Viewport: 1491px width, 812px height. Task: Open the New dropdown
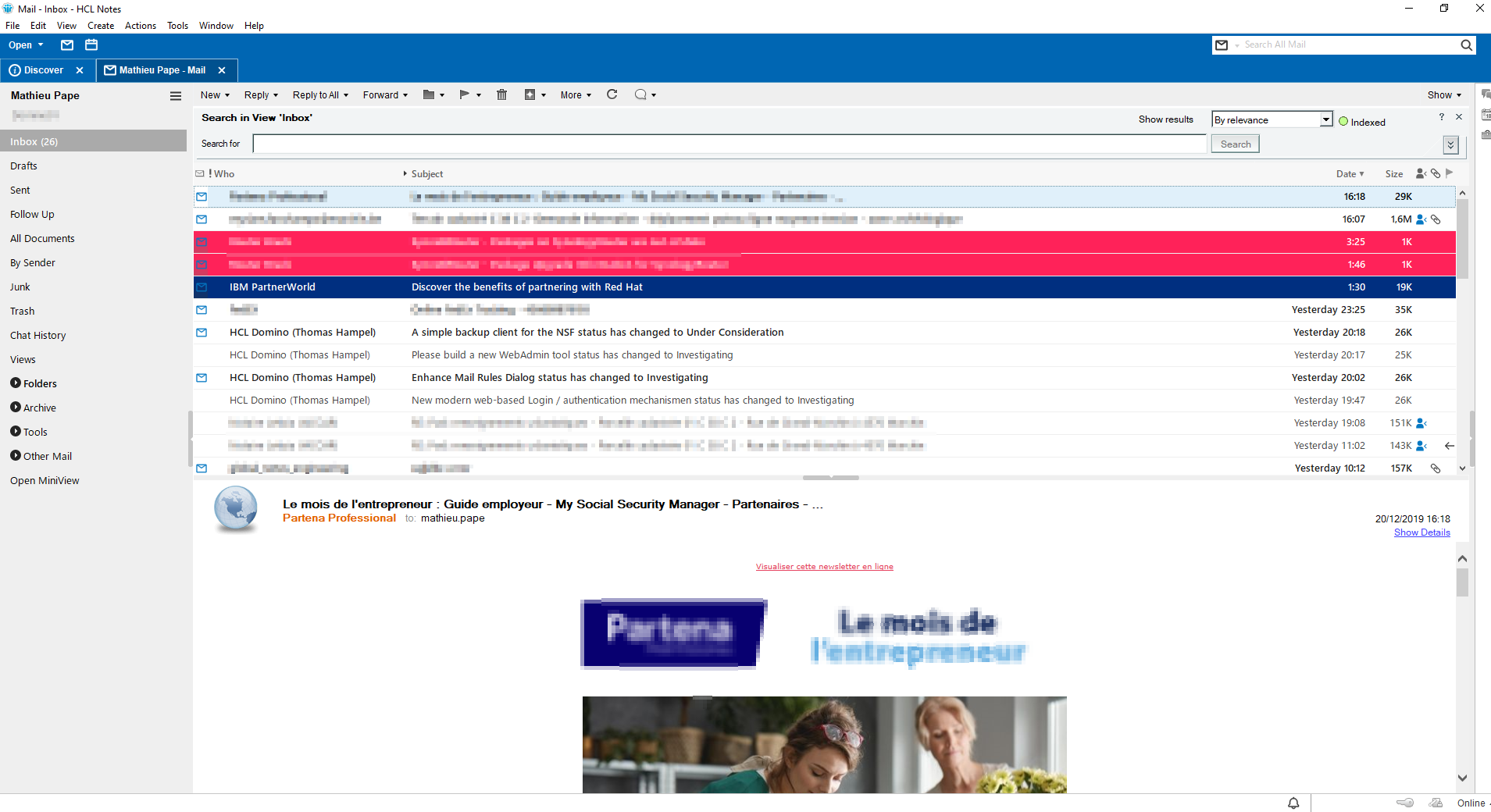[x=215, y=95]
